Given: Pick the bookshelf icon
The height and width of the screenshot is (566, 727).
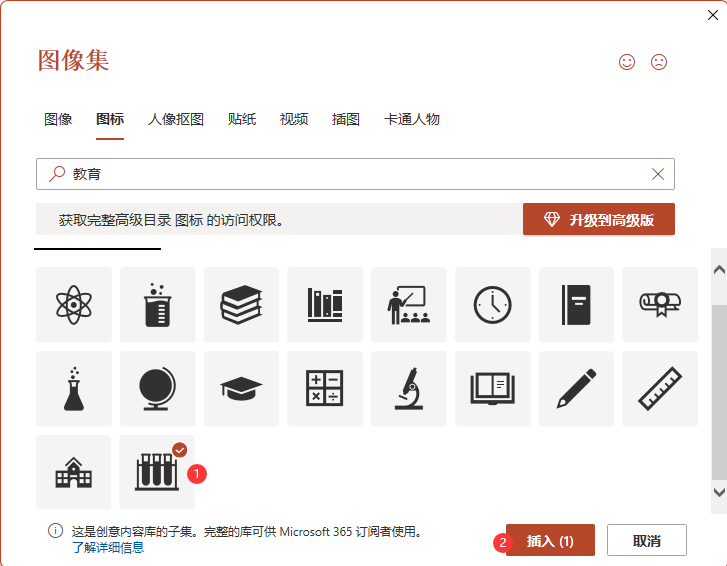Looking at the screenshot, I should (325, 305).
